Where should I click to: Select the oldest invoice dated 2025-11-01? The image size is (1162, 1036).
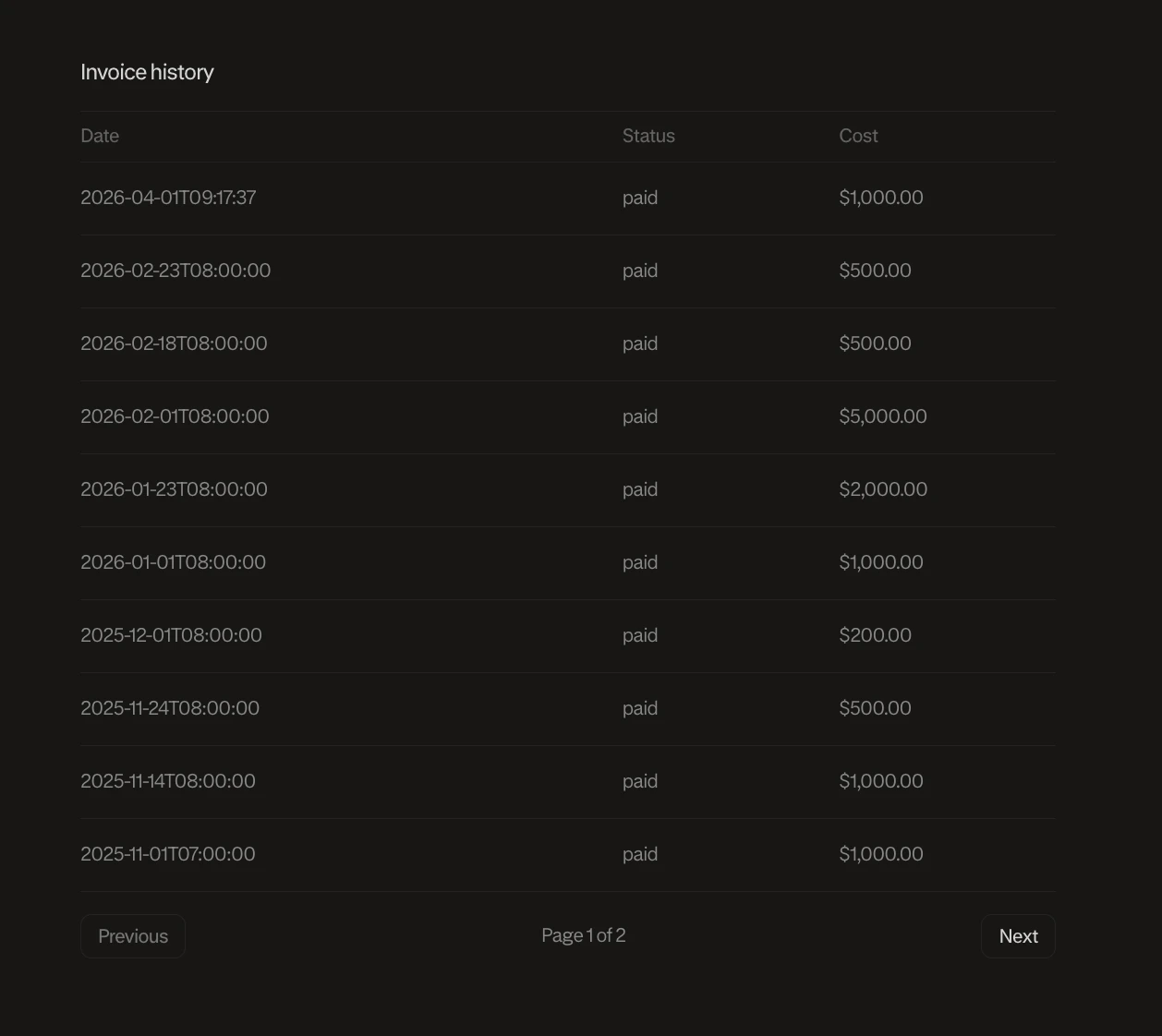pyautogui.click(x=168, y=854)
